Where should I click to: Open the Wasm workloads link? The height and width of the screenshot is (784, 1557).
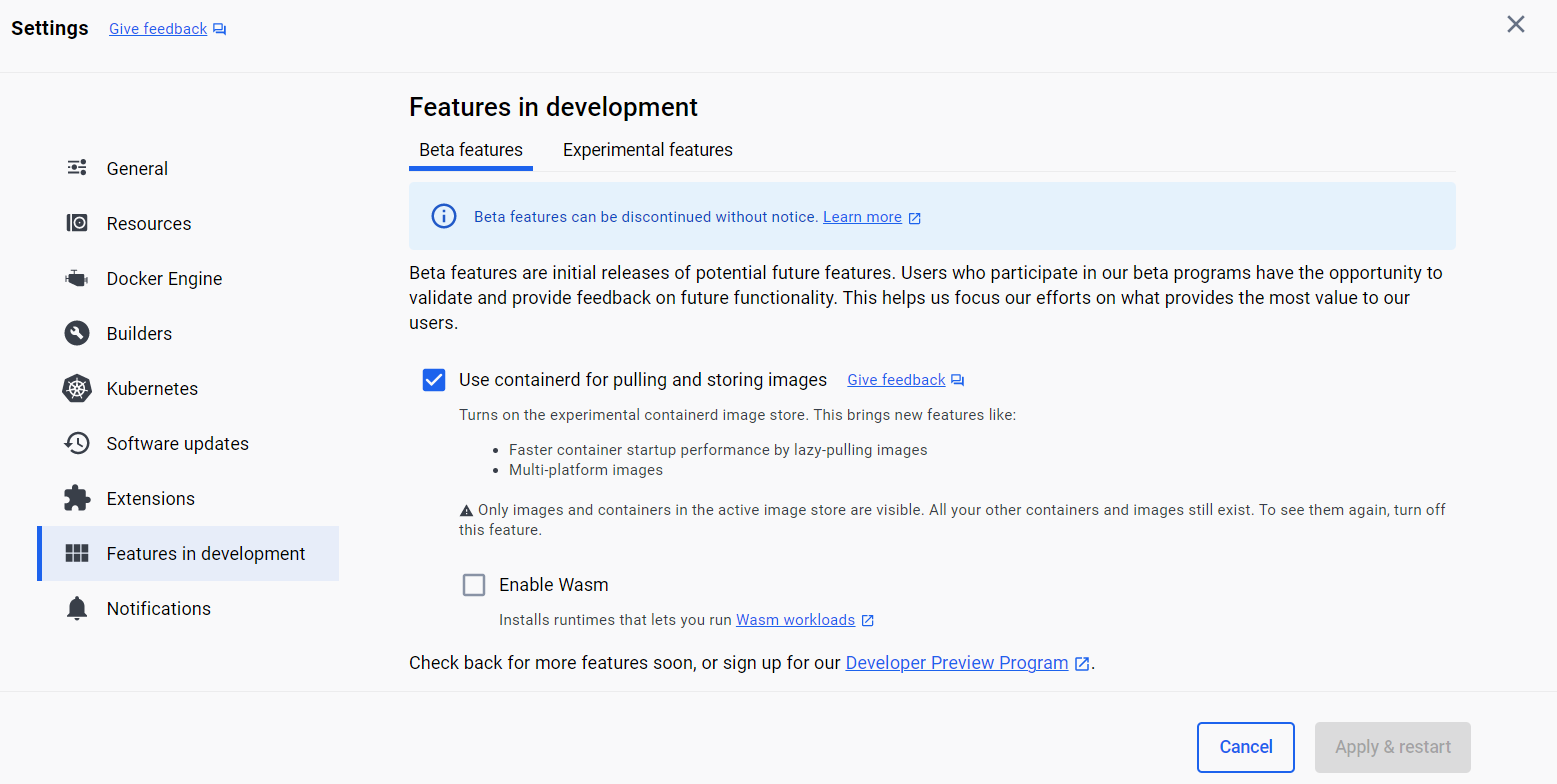pos(796,620)
